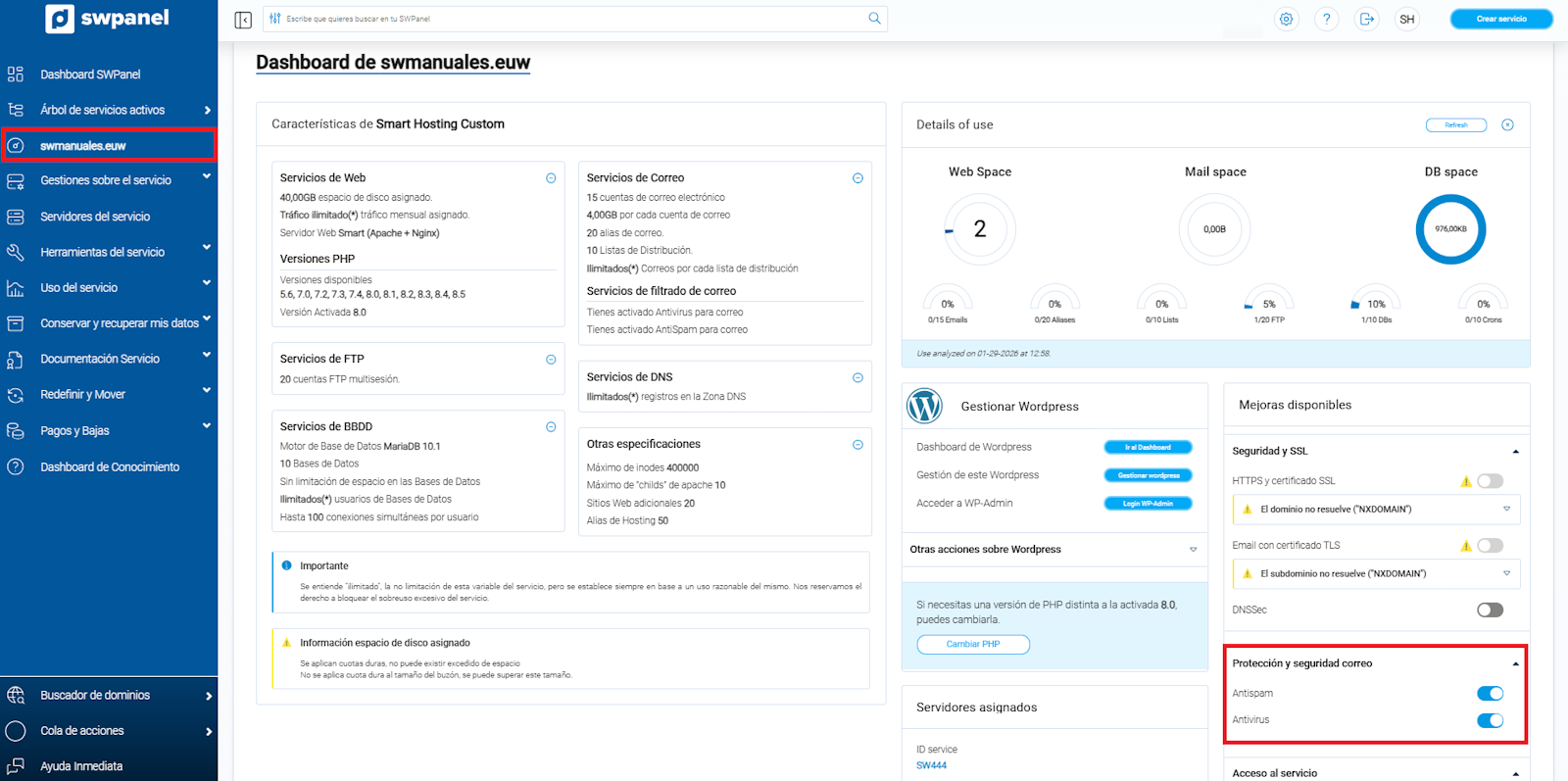Disable the Antispam toggle
The width and height of the screenshot is (1568, 781).
(1490, 694)
